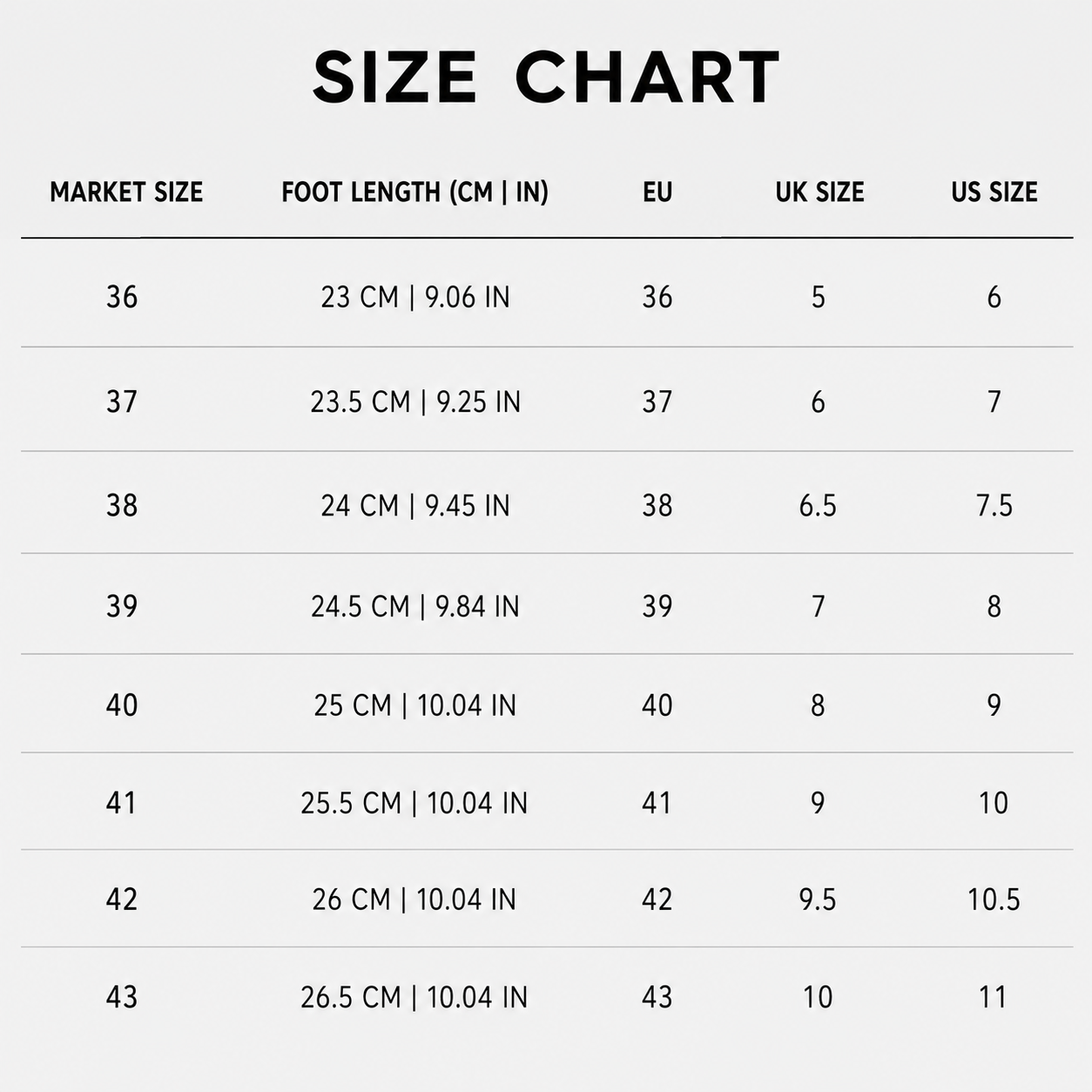Viewport: 1092px width, 1092px height.
Task: Select US size 7.5 value
Action: [994, 505]
